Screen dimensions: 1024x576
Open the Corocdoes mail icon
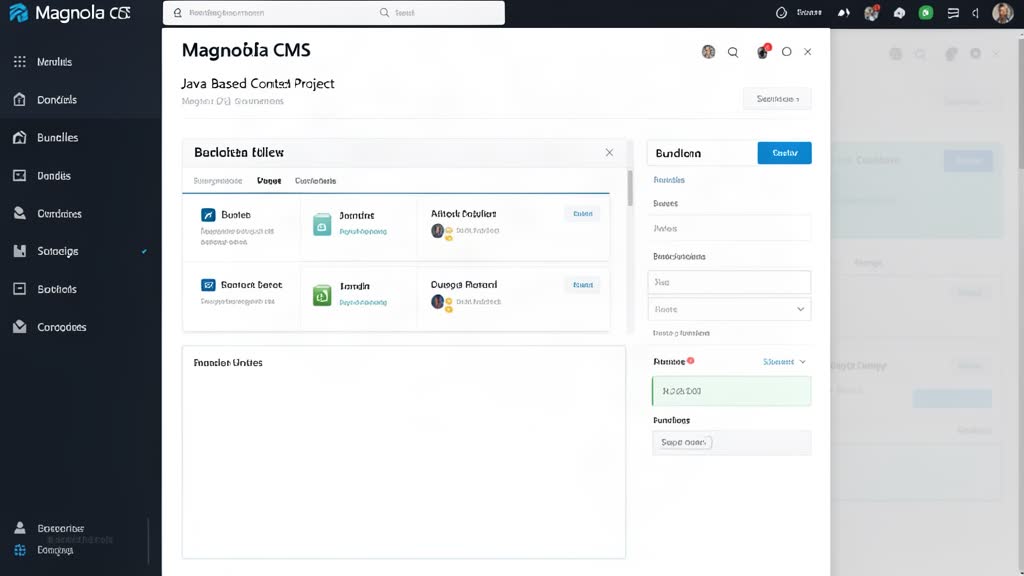point(20,327)
